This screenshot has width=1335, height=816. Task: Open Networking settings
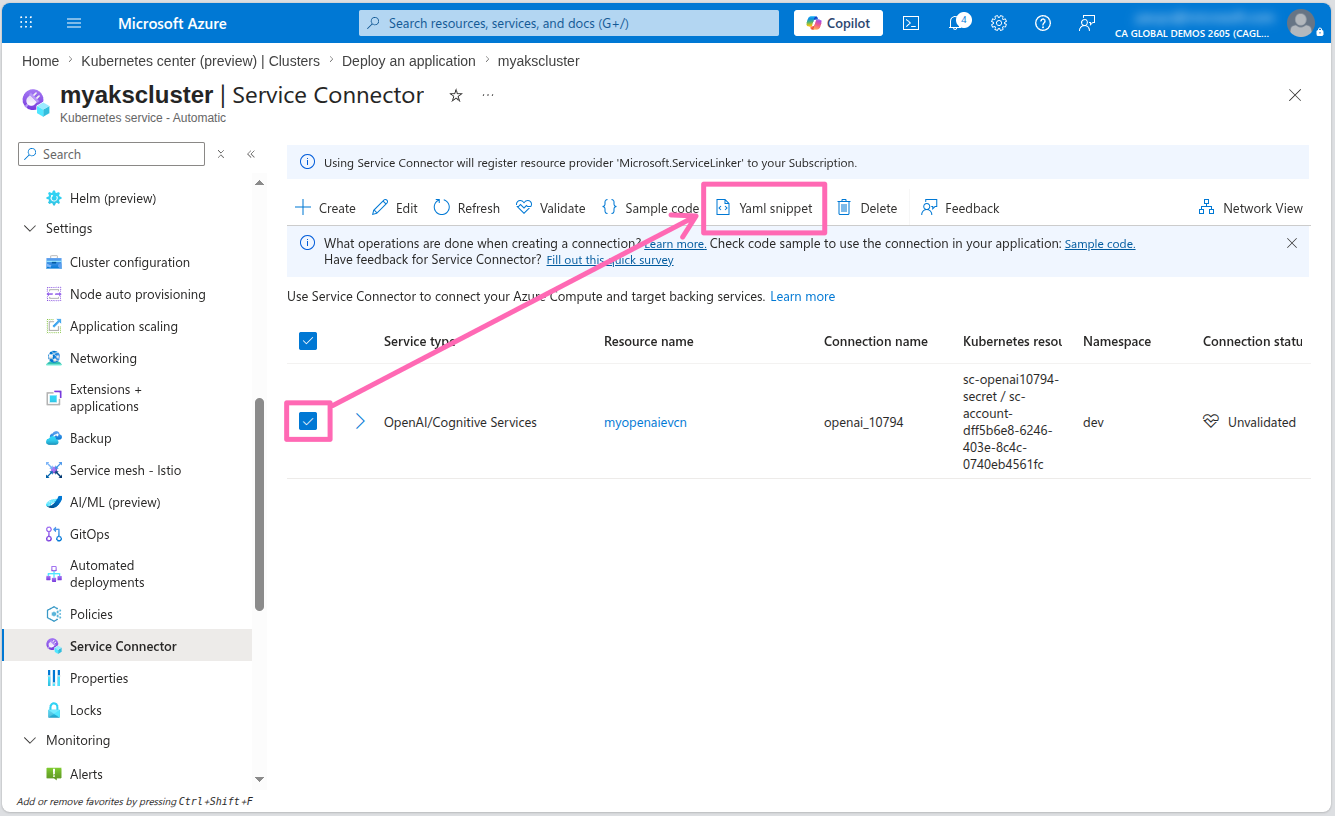tap(103, 358)
